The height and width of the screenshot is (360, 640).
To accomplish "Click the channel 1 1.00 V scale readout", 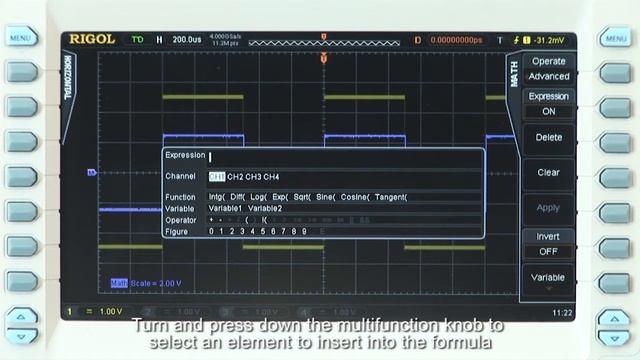I will pos(111,311).
